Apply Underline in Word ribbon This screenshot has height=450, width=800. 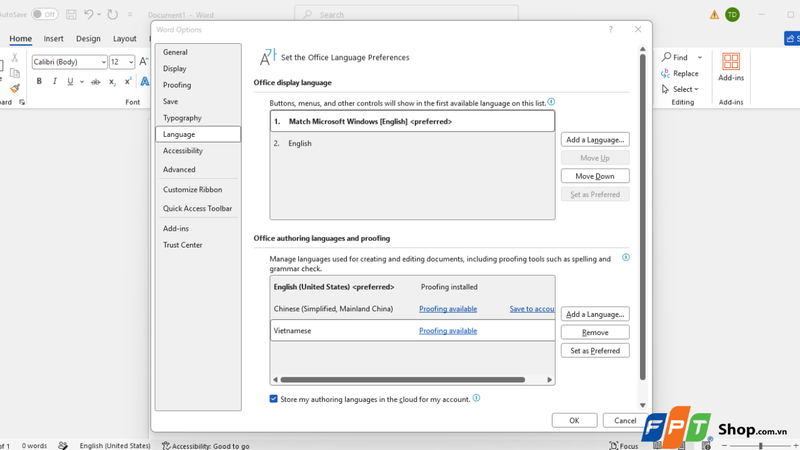[70, 82]
